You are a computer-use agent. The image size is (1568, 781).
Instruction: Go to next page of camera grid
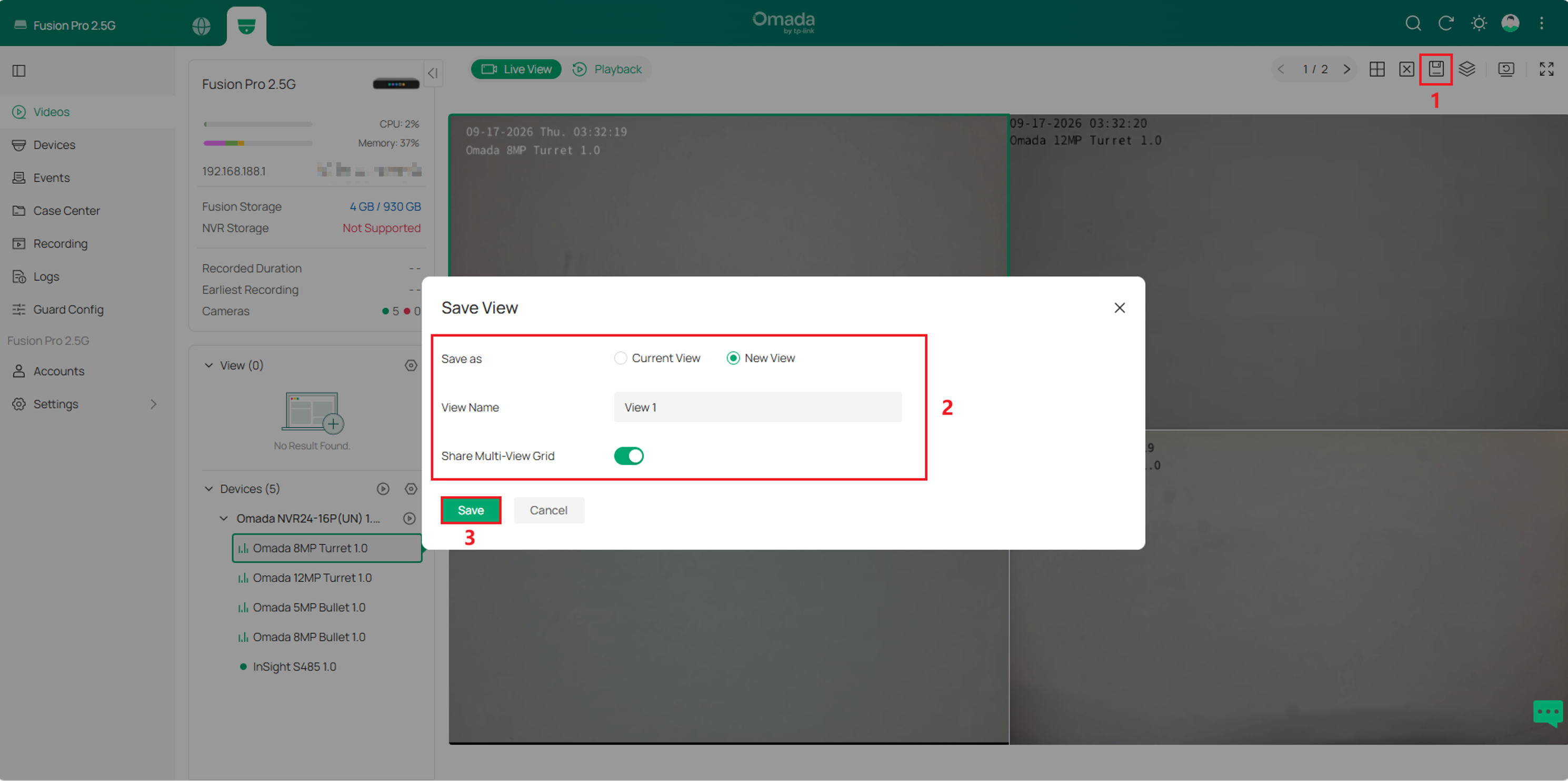coord(1347,69)
